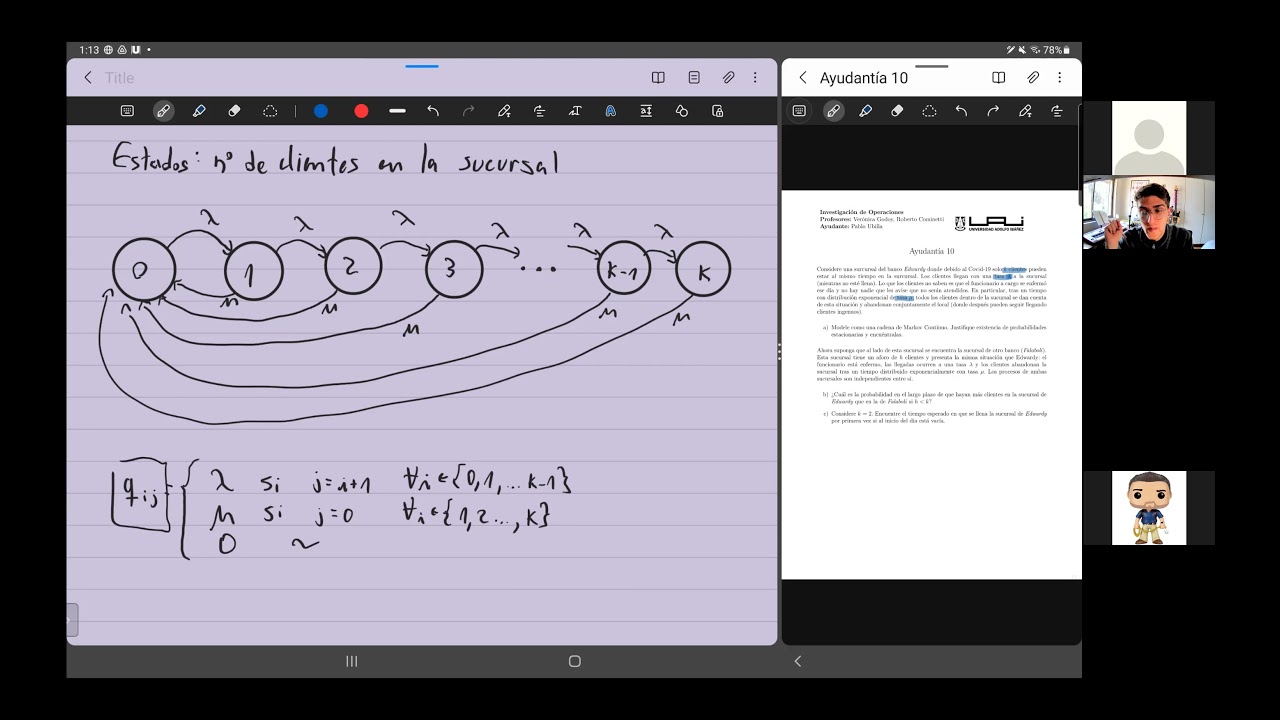
Task: Select the highlighter in Ayudantía 10
Action: click(865, 111)
